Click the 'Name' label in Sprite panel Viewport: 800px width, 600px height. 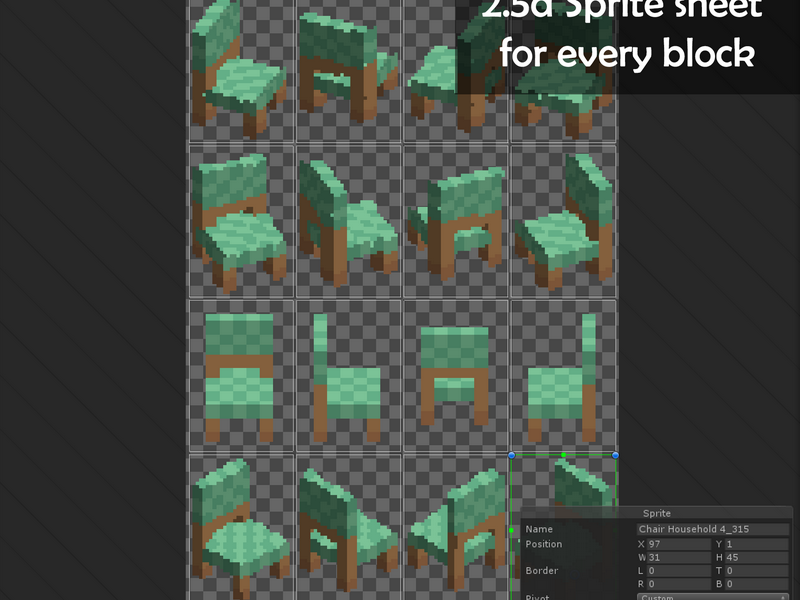(539, 529)
